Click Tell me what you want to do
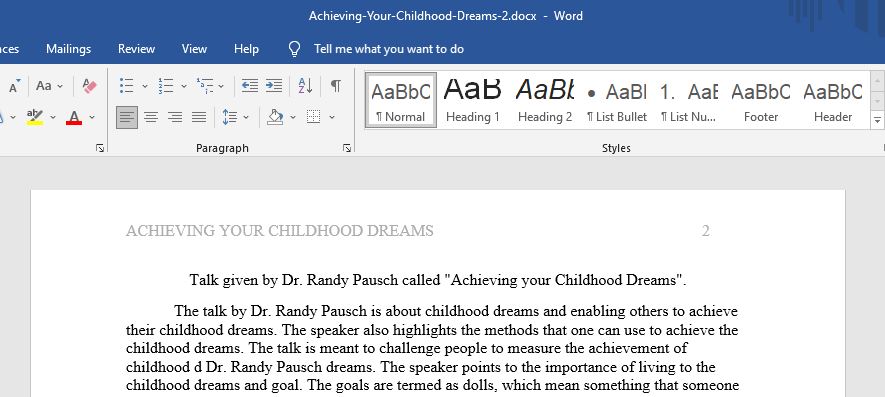This screenshot has height=397, width=885. [x=389, y=49]
